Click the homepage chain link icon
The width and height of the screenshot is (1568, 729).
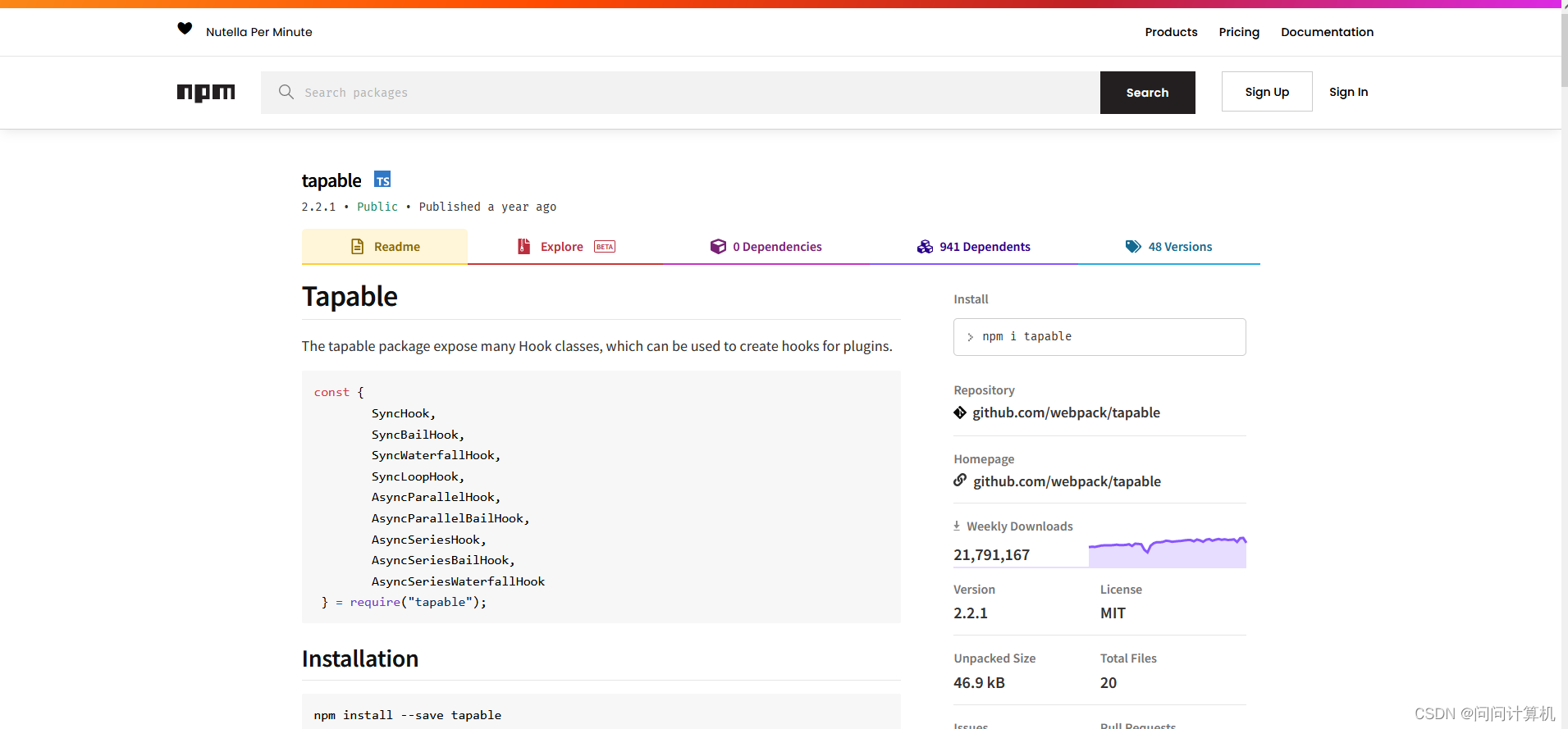click(960, 481)
